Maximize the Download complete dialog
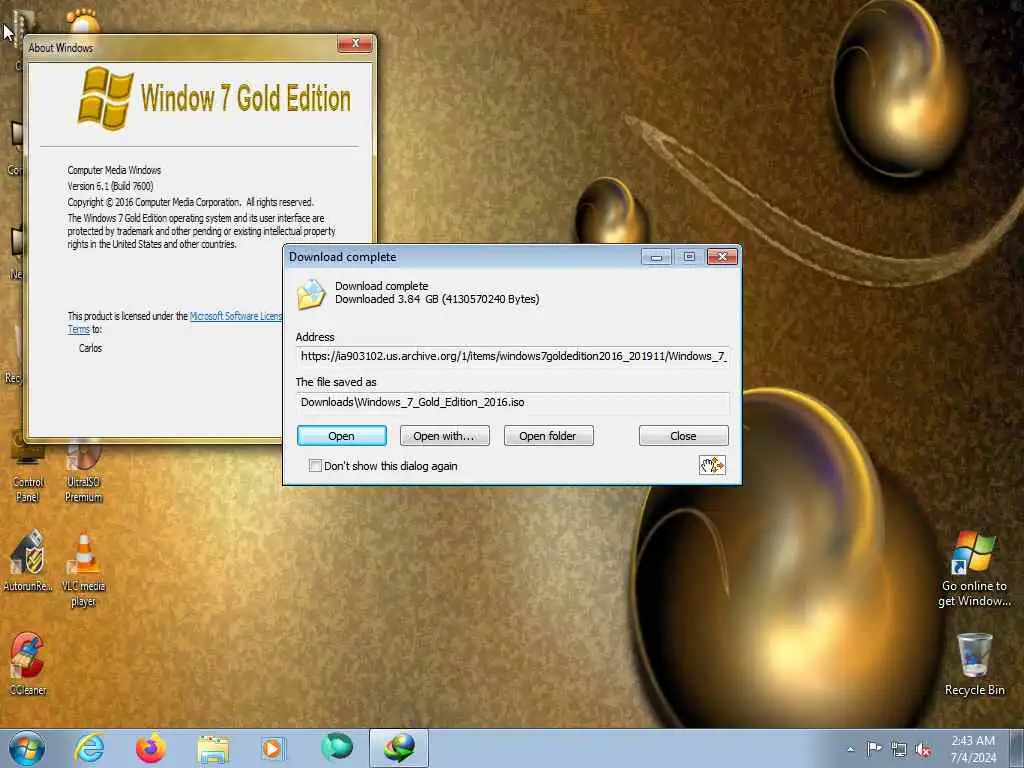Screen dimensions: 1024x768 coord(689,257)
